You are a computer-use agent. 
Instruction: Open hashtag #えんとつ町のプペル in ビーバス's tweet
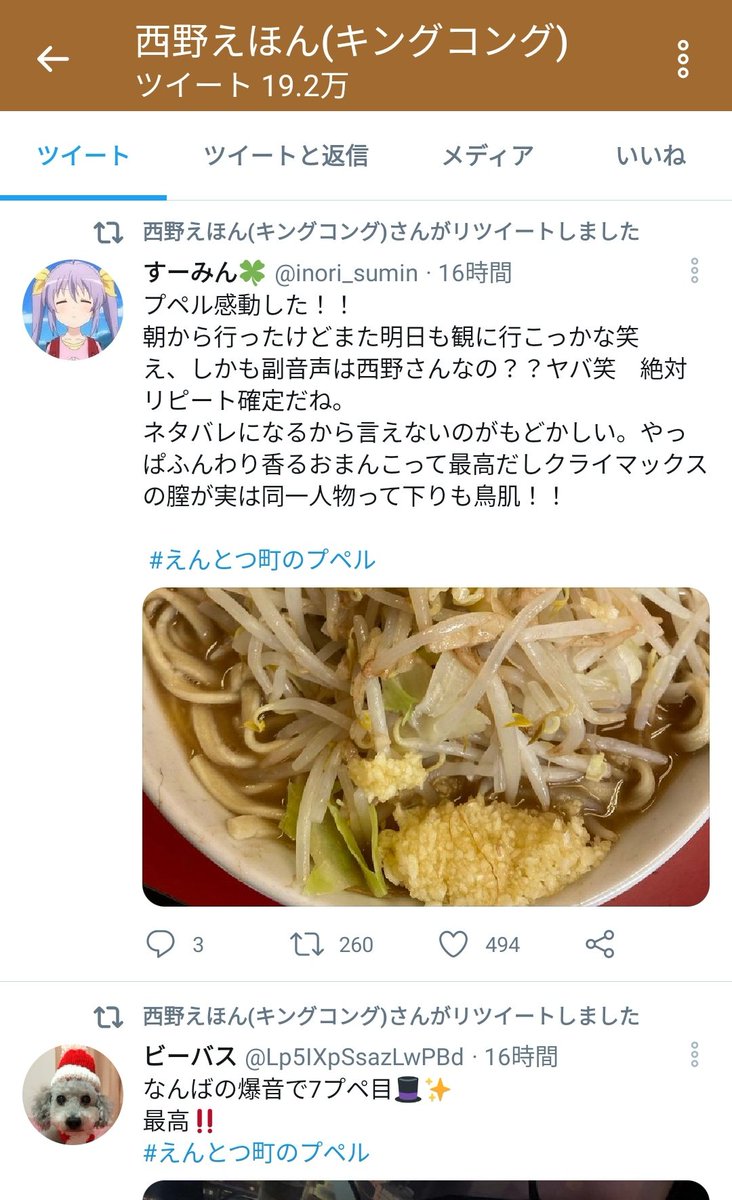tap(256, 1153)
